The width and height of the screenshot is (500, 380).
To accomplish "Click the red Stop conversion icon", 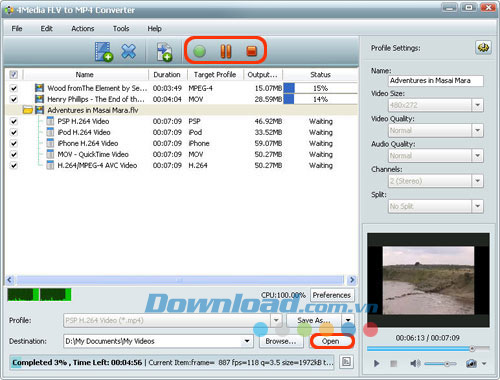I will [x=252, y=51].
